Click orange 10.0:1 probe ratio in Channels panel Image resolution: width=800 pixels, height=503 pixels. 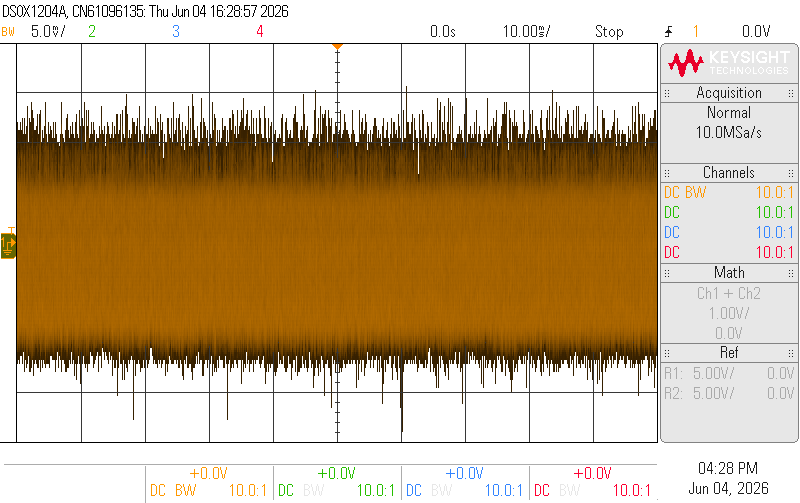point(774,193)
